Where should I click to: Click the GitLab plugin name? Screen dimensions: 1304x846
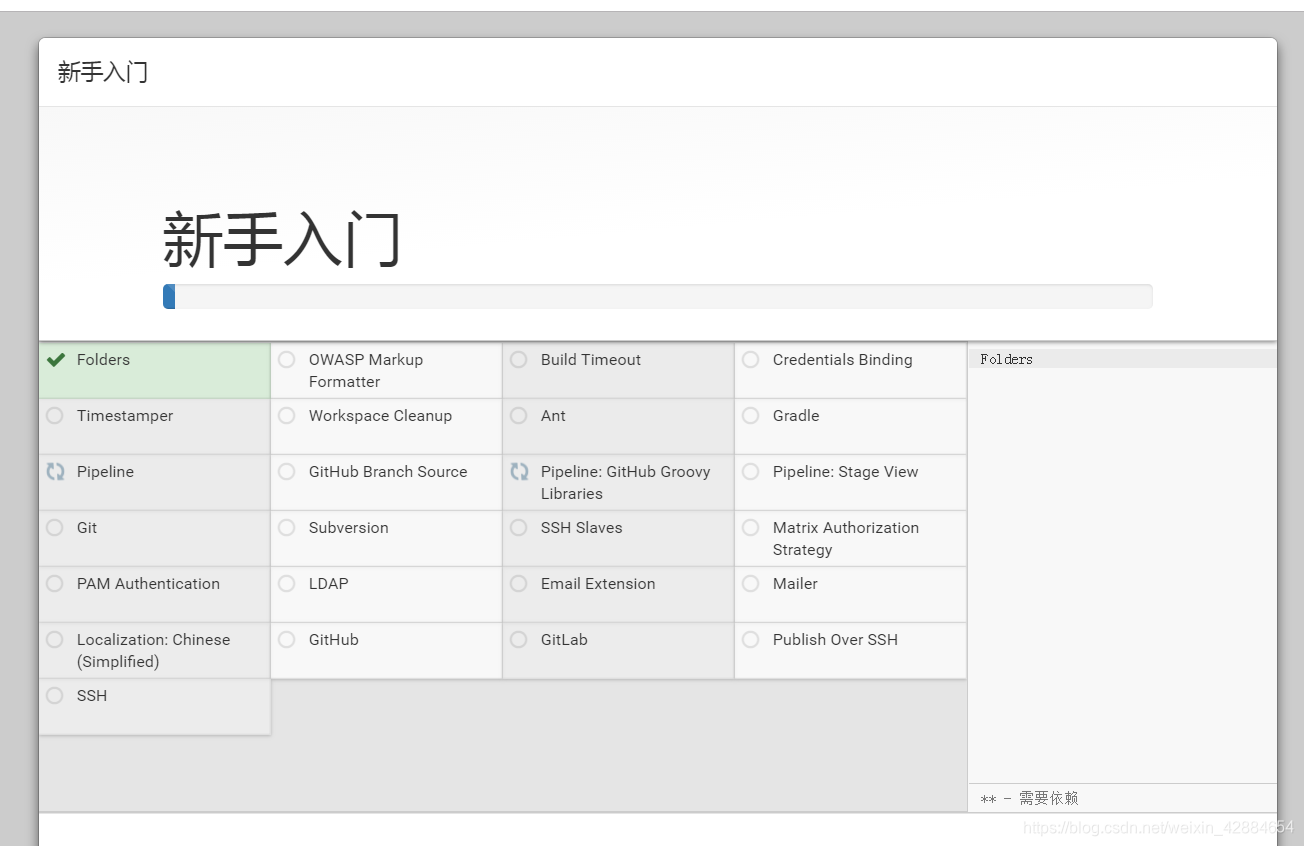point(564,640)
